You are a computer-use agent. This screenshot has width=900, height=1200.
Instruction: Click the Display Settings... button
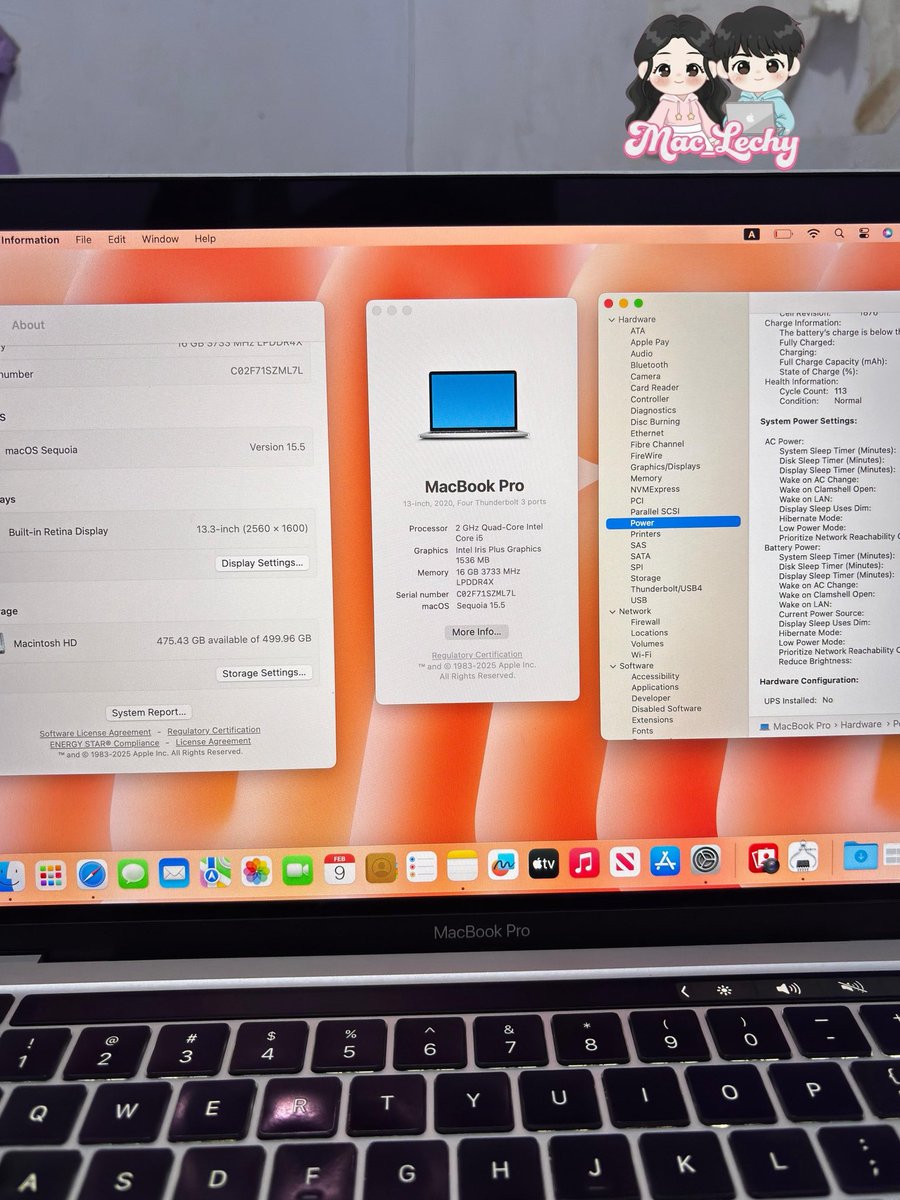[262, 563]
